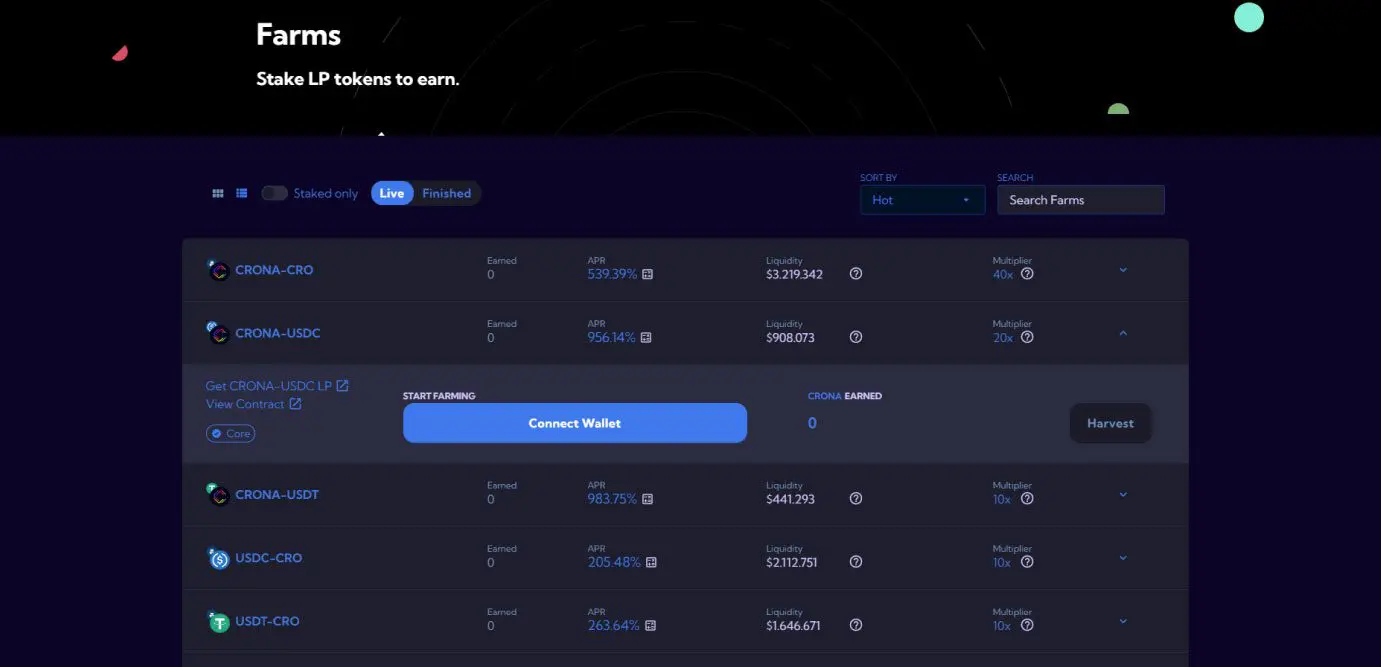Expand the CRONA-CRO farm row chevron
This screenshot has width=1381, height=667.
(1123, 270)
